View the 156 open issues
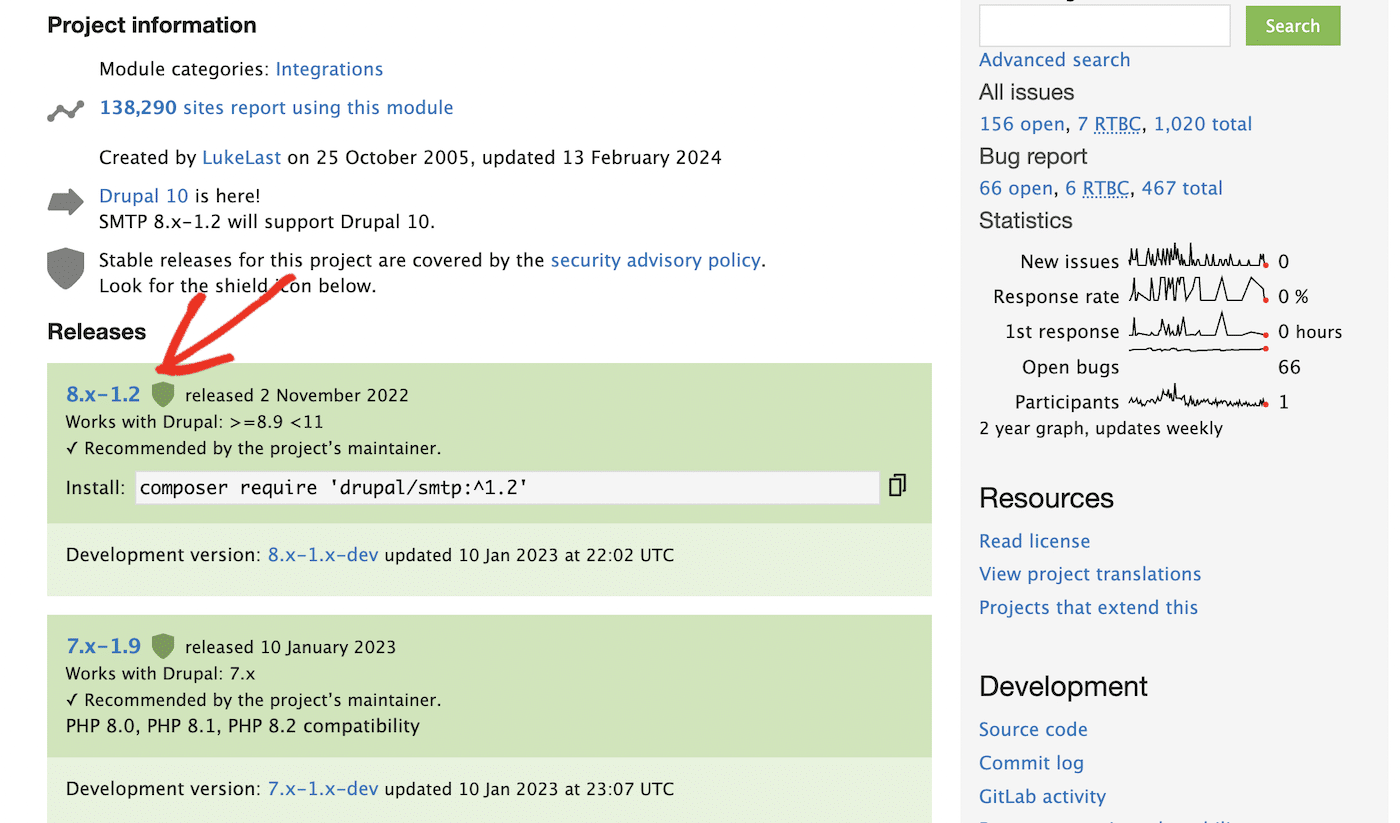The image size is (1400, 823). [x=1021, y=123]
